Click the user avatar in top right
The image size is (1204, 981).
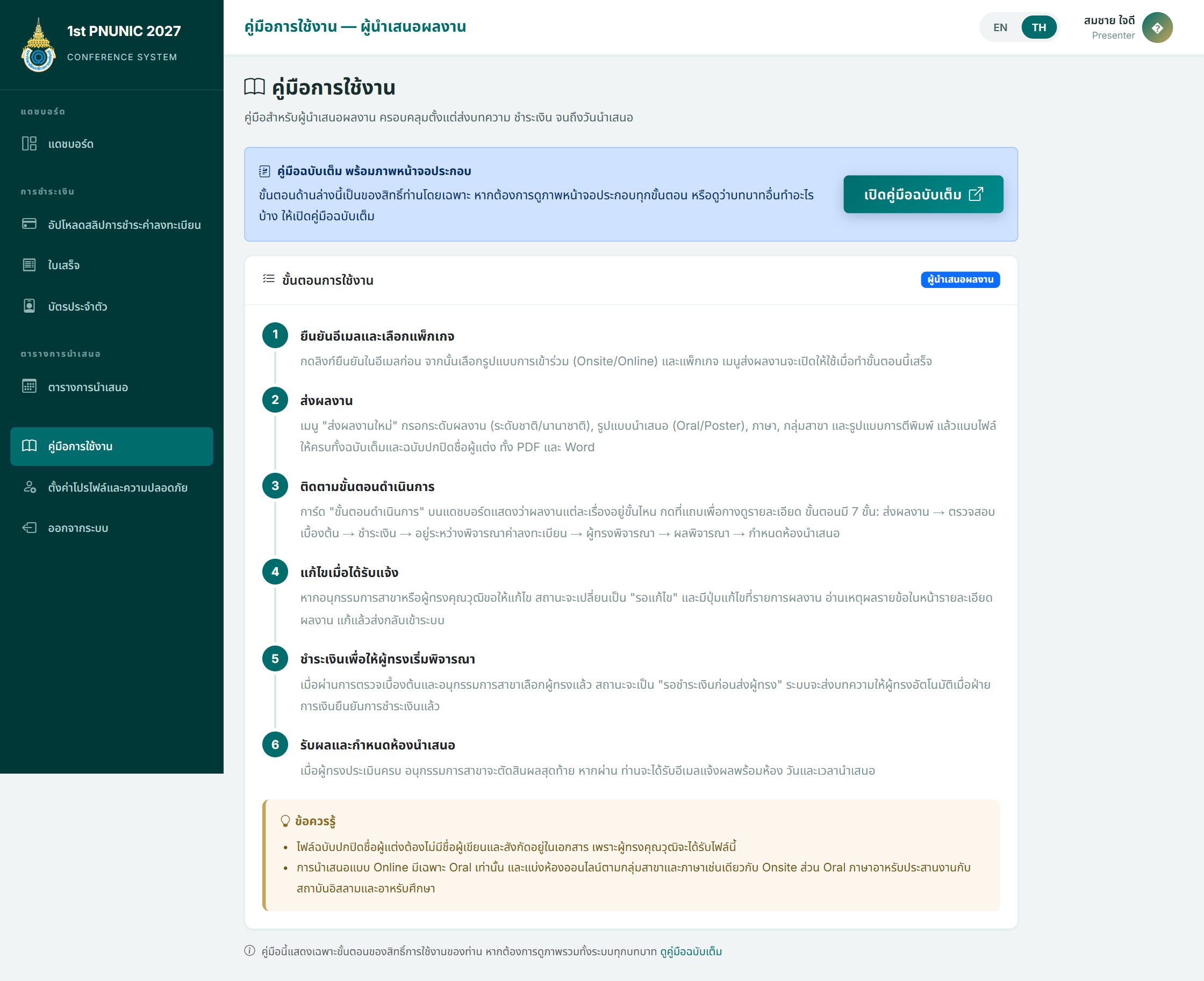[1157, 27]
